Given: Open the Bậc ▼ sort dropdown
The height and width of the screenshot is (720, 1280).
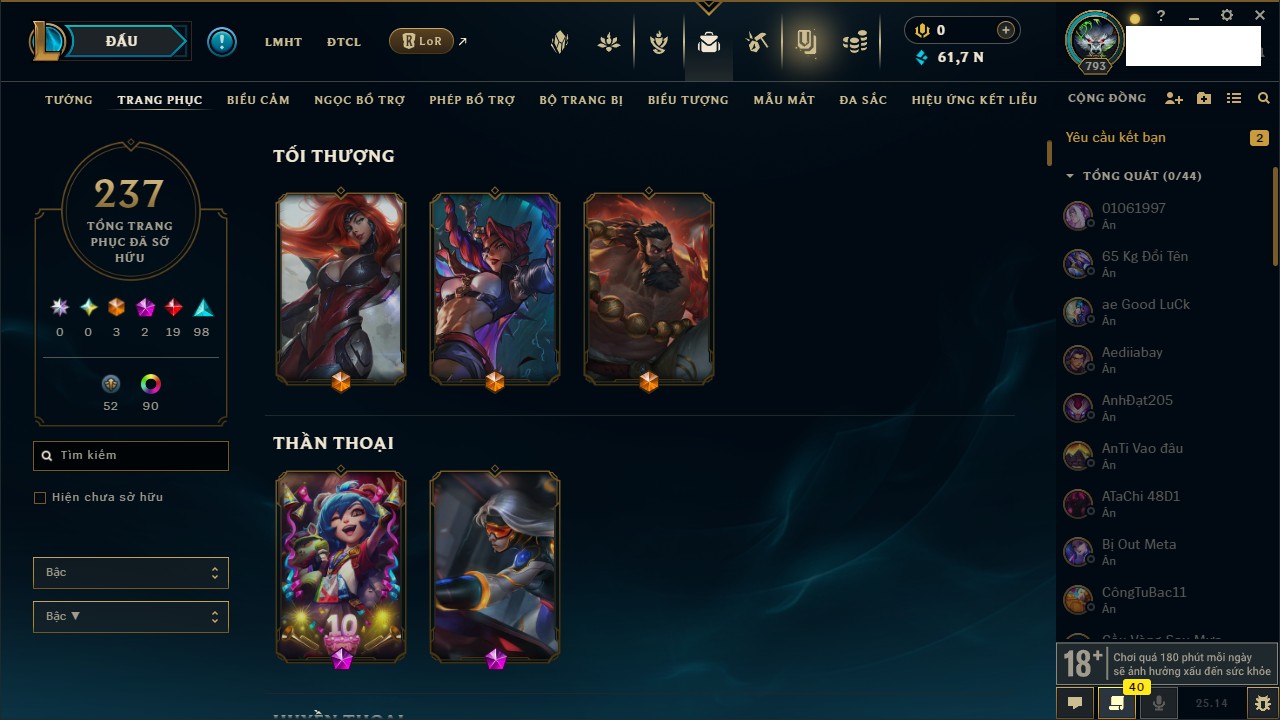Looking at the screenshot, I should (131, 617).
